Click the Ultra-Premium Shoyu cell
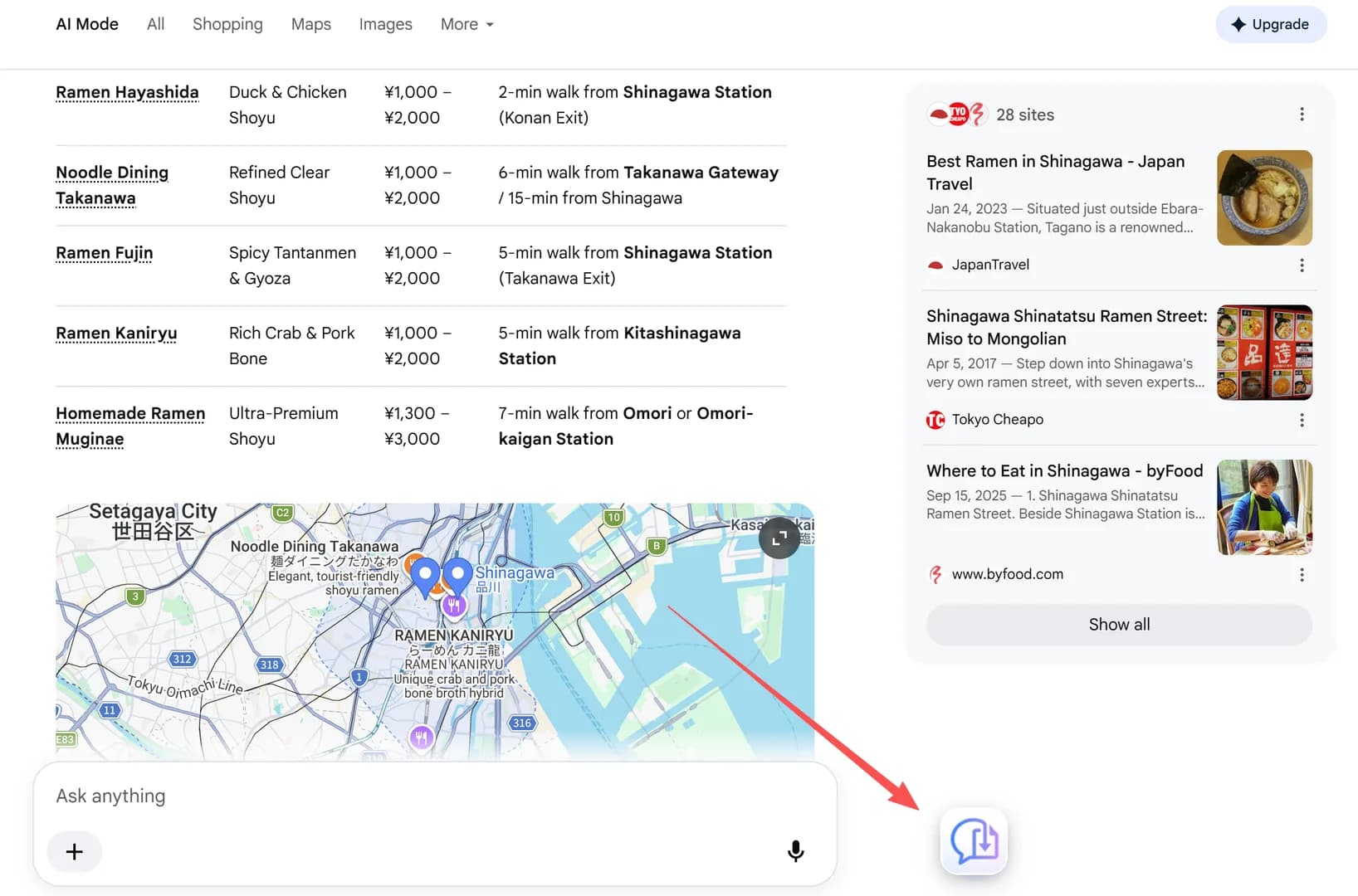The height and width of the screenshot is (896, 1358). coord(284,426)
